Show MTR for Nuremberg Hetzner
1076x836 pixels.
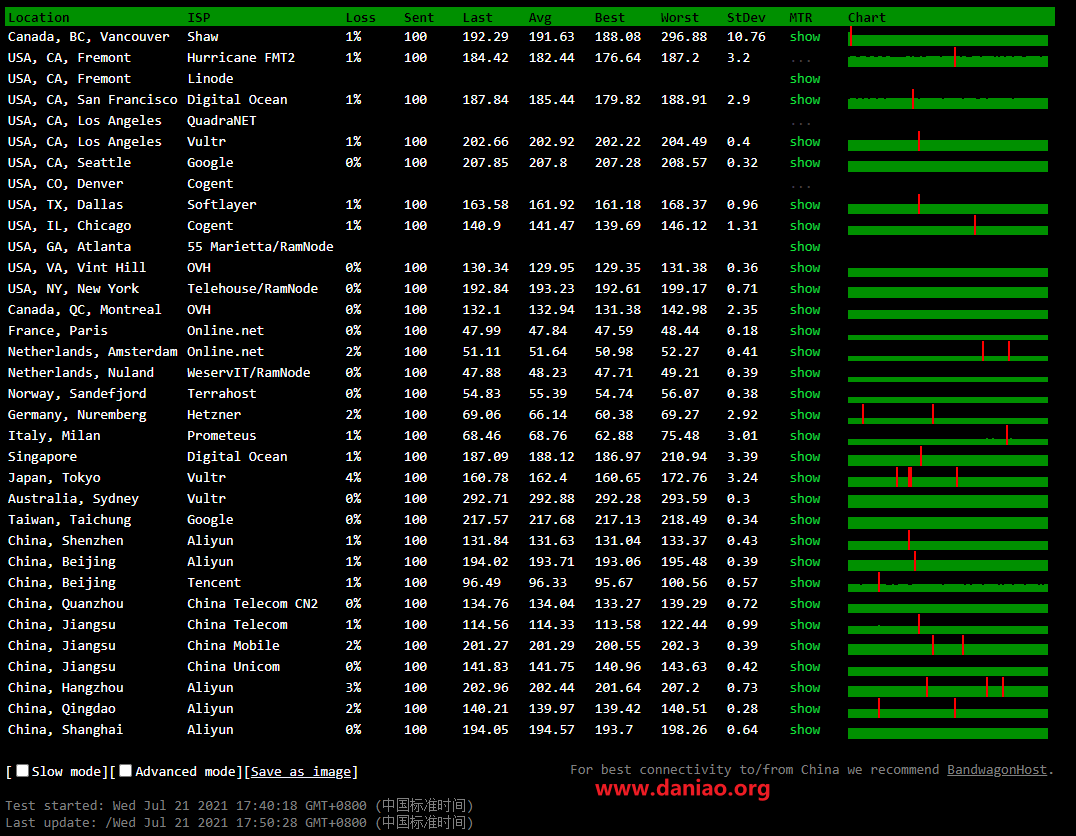point(805,415)
